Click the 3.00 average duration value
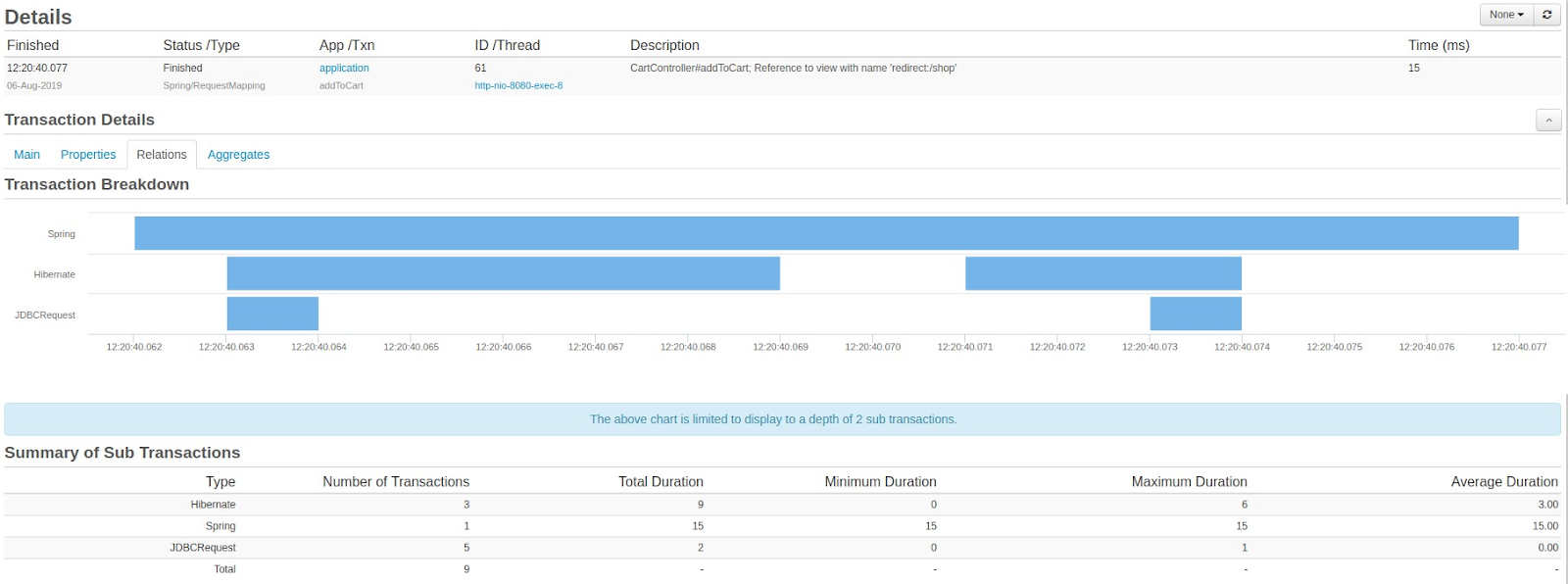This screenshot has height=584, width=1568. [1547, 505]
